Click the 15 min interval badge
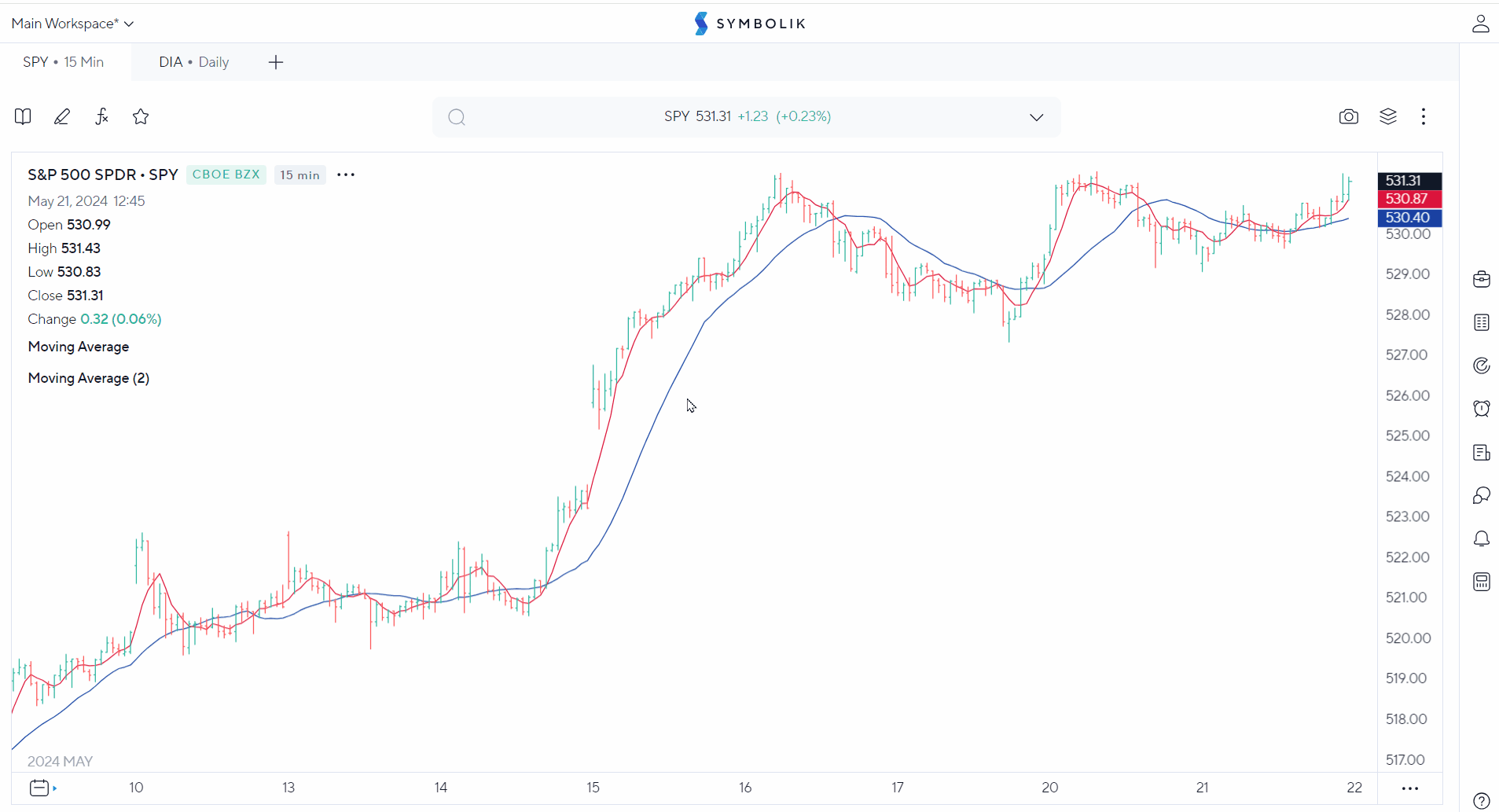The image size is (1499, 812). tap(300, 175)
